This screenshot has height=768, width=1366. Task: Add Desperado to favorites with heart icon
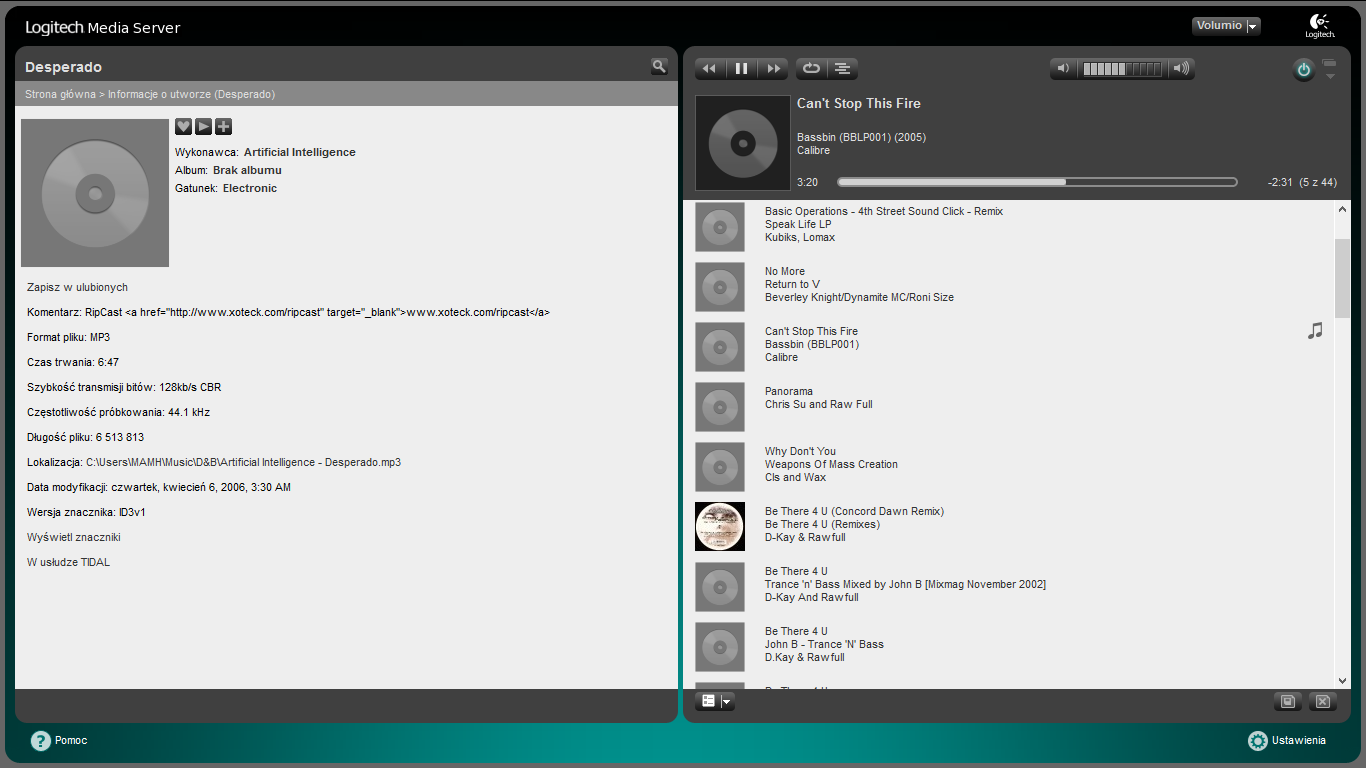[183, 126]
